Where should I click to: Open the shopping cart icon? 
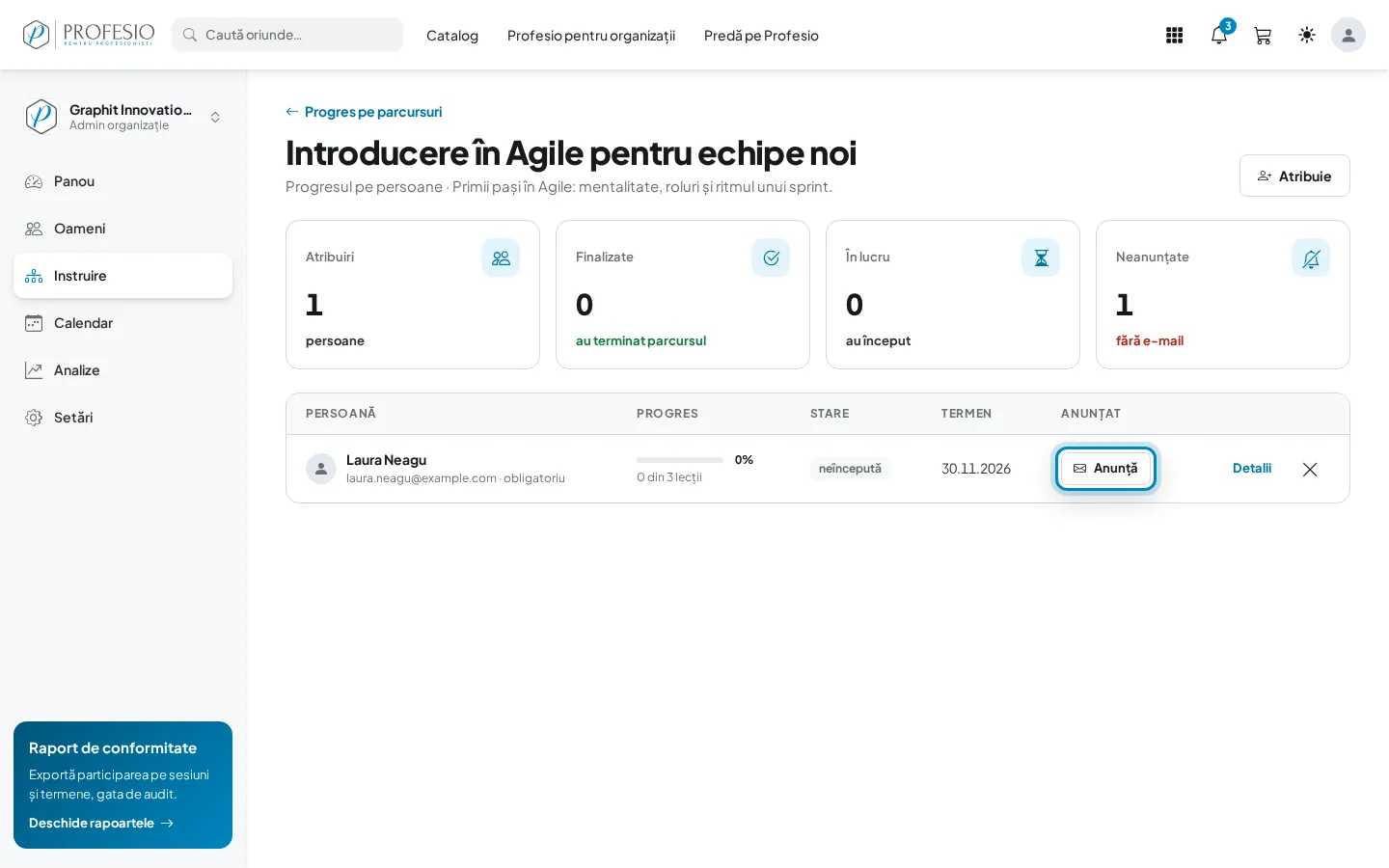tap(1263, 36)
